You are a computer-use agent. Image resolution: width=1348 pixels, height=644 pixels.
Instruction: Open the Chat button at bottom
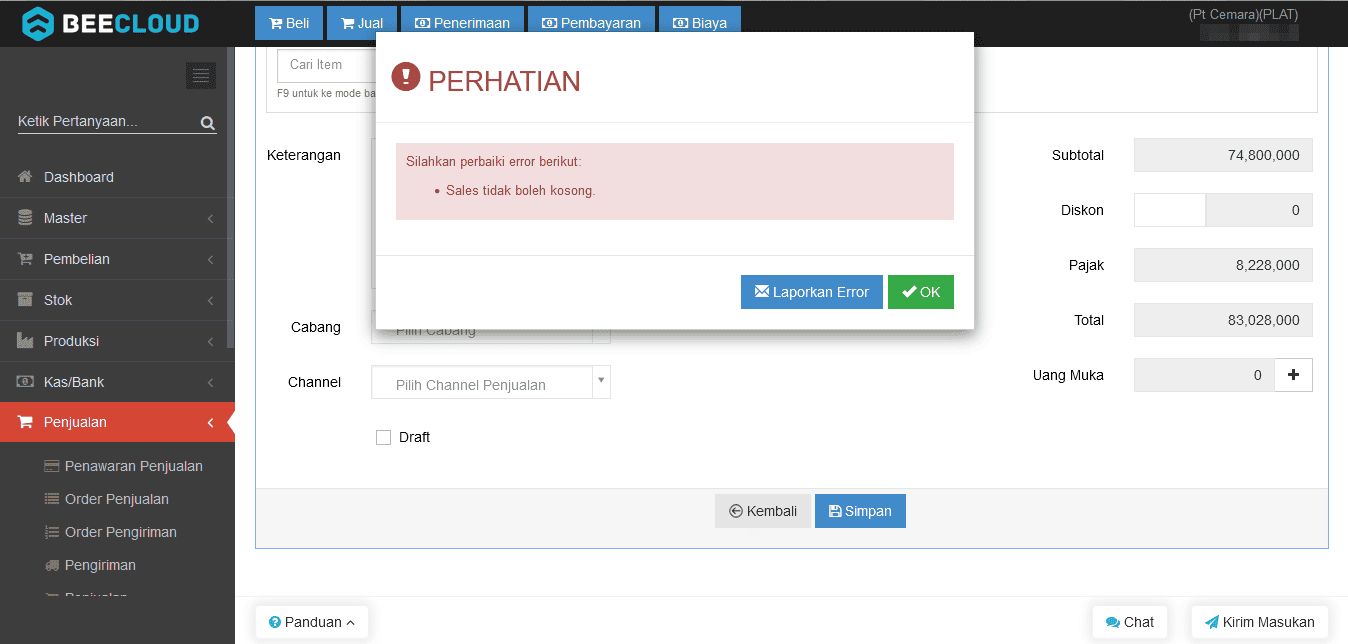point(1129,622)
